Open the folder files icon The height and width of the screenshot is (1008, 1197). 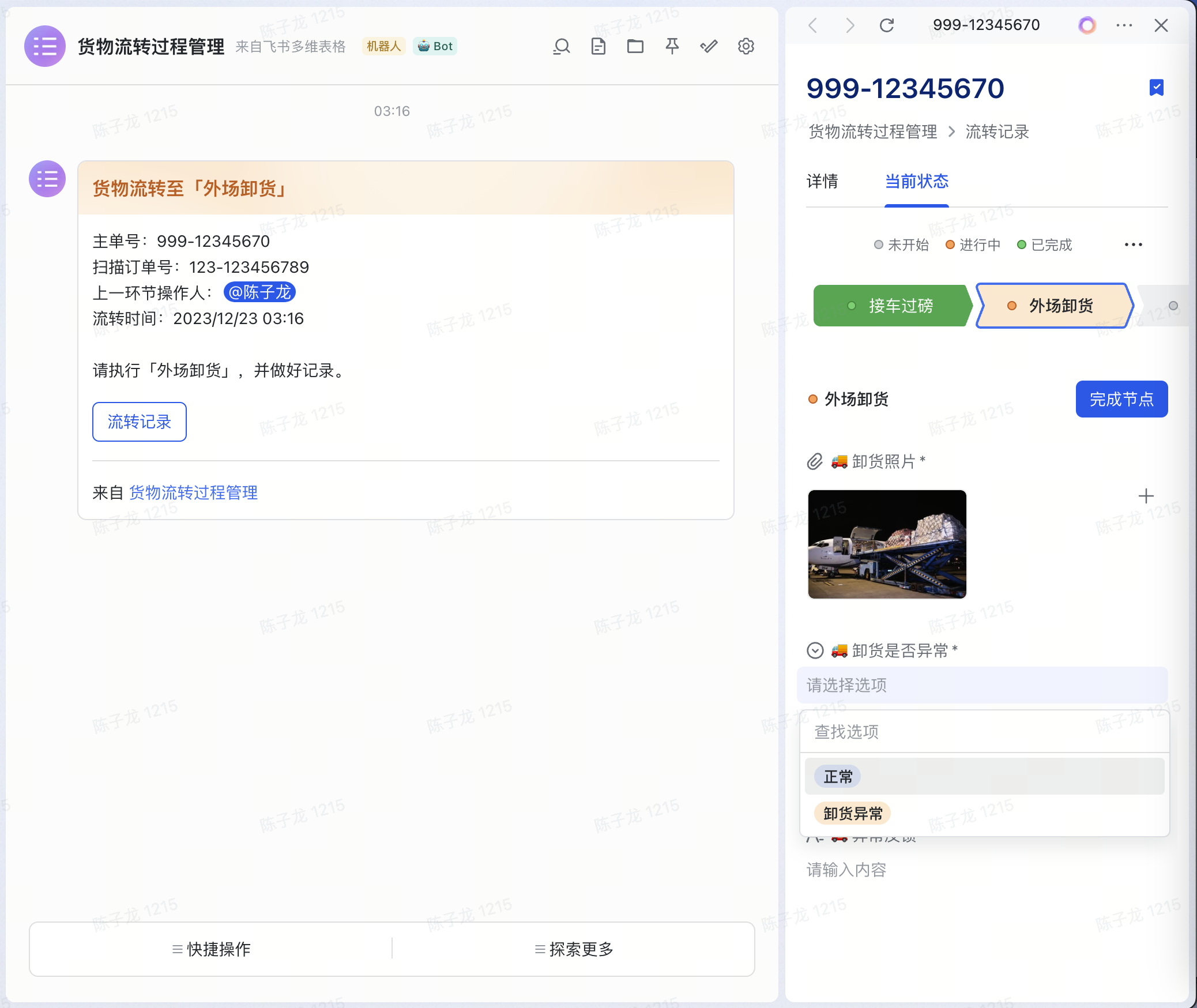click(635, 46)
